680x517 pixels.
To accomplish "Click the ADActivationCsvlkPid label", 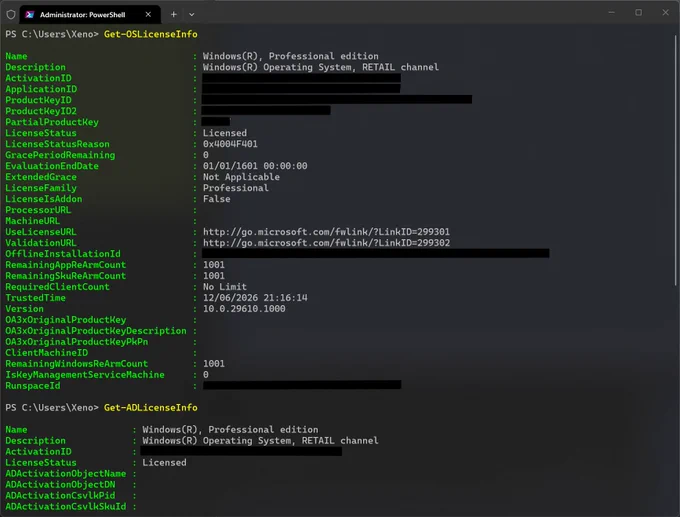I will [60, 496].
